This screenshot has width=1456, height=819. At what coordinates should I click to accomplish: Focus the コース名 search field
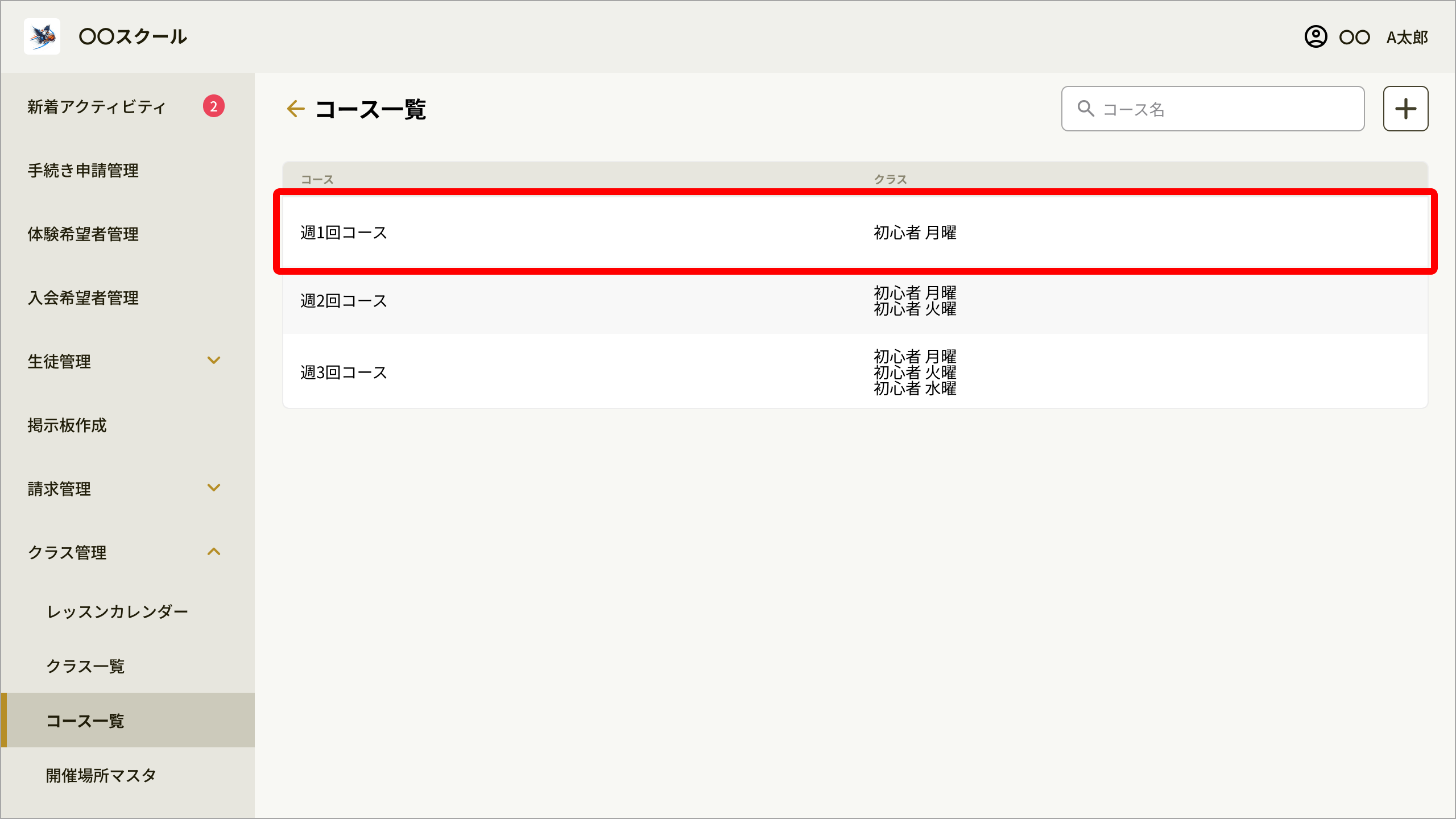coord(1213,109)
